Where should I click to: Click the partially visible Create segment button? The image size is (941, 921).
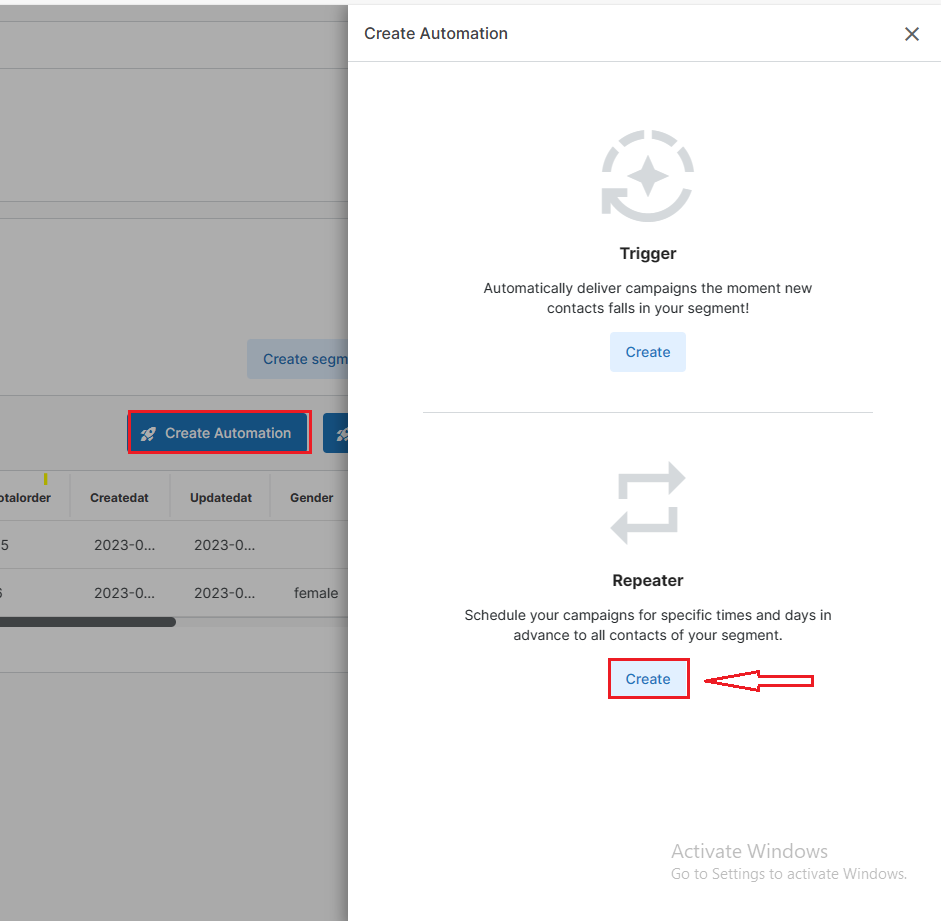pyautogui.click(x=298, y=359)
